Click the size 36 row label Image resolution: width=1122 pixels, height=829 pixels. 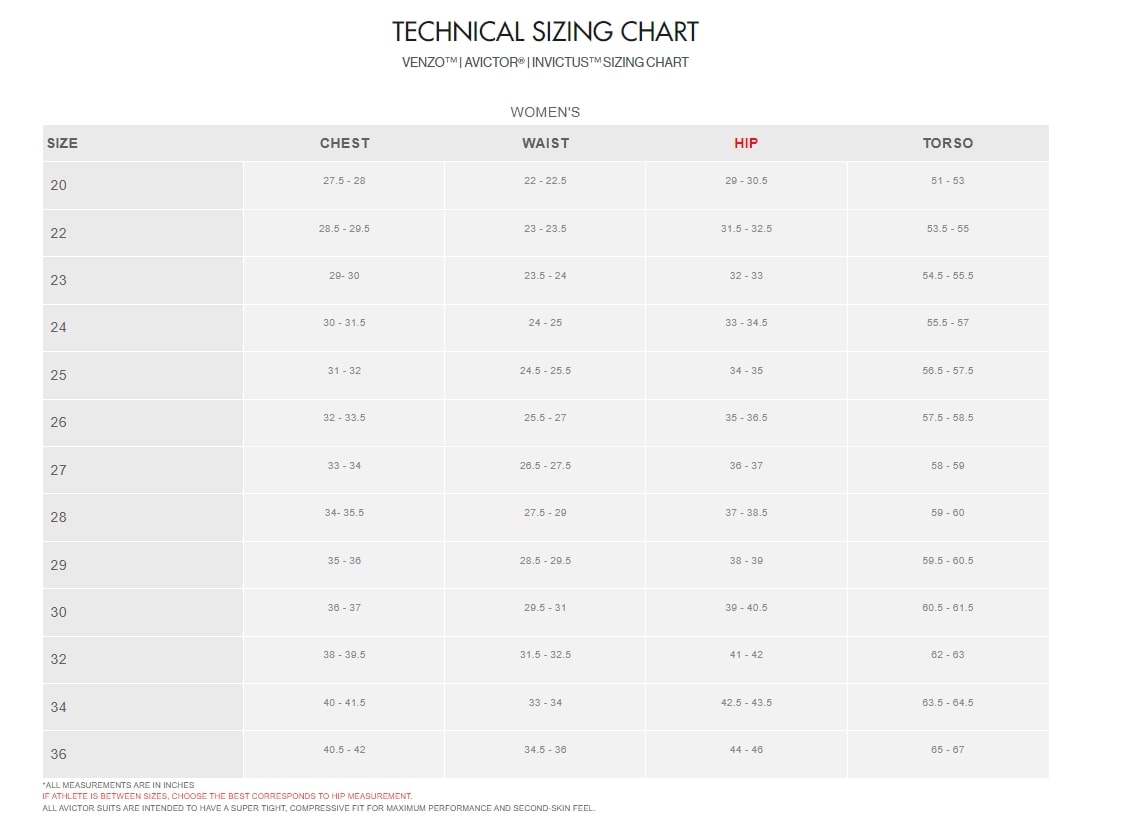[59, 754]
